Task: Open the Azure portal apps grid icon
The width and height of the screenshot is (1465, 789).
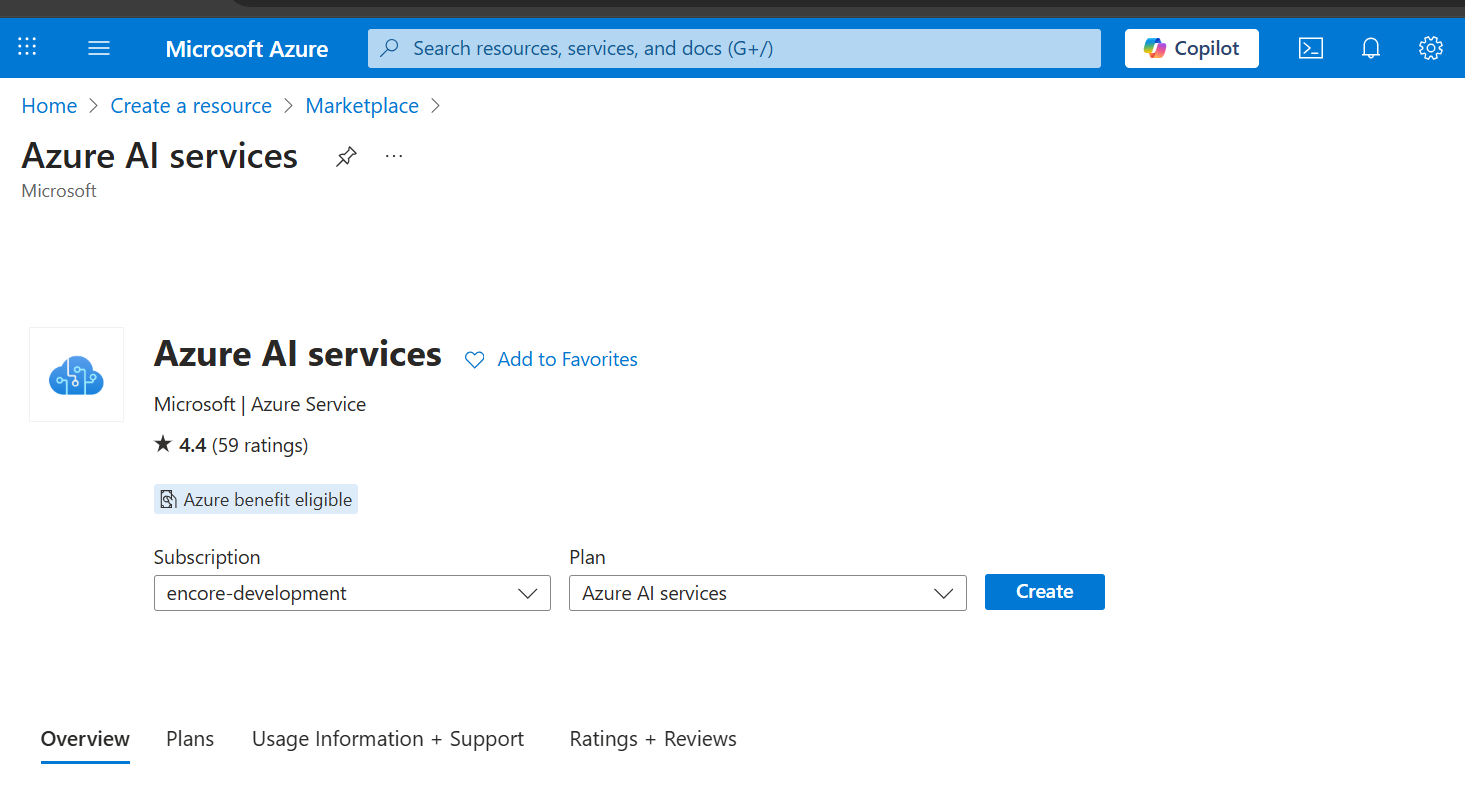Action: coord(27,47)
